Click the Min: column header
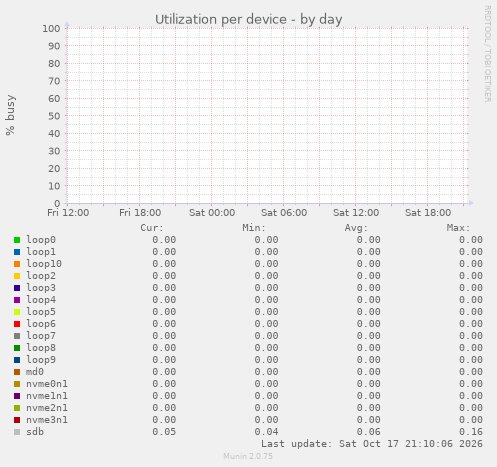Screen dimensions: 497x467 click(254, 228)
